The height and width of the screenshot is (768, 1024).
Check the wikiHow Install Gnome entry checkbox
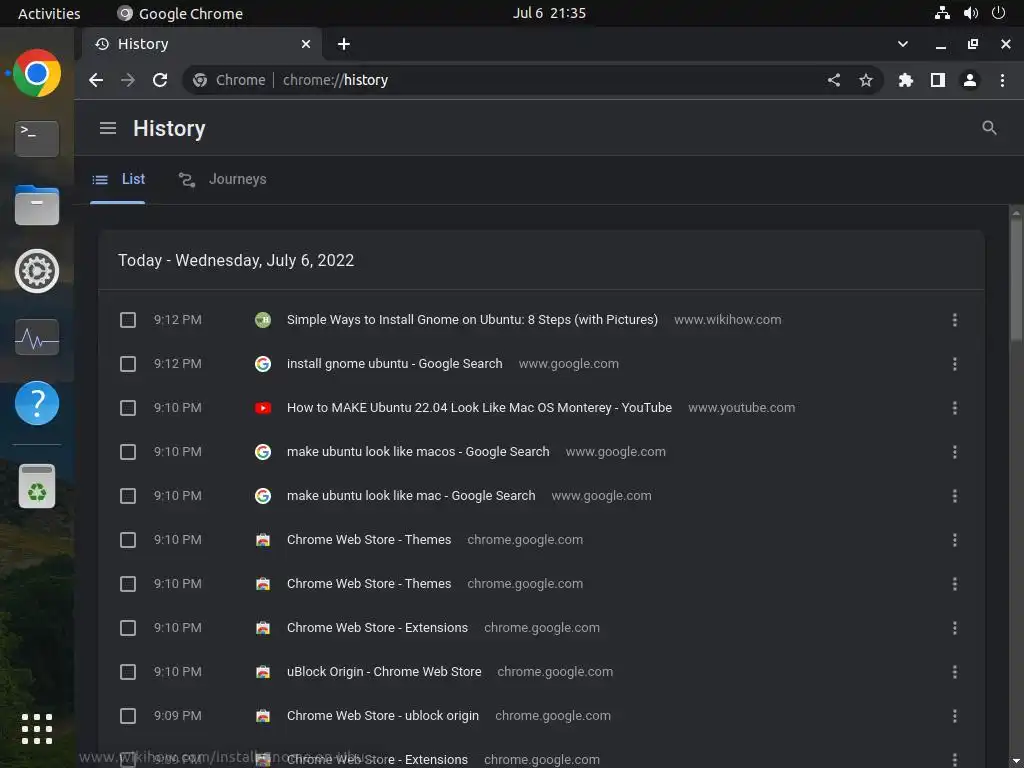tap(128, 320)
